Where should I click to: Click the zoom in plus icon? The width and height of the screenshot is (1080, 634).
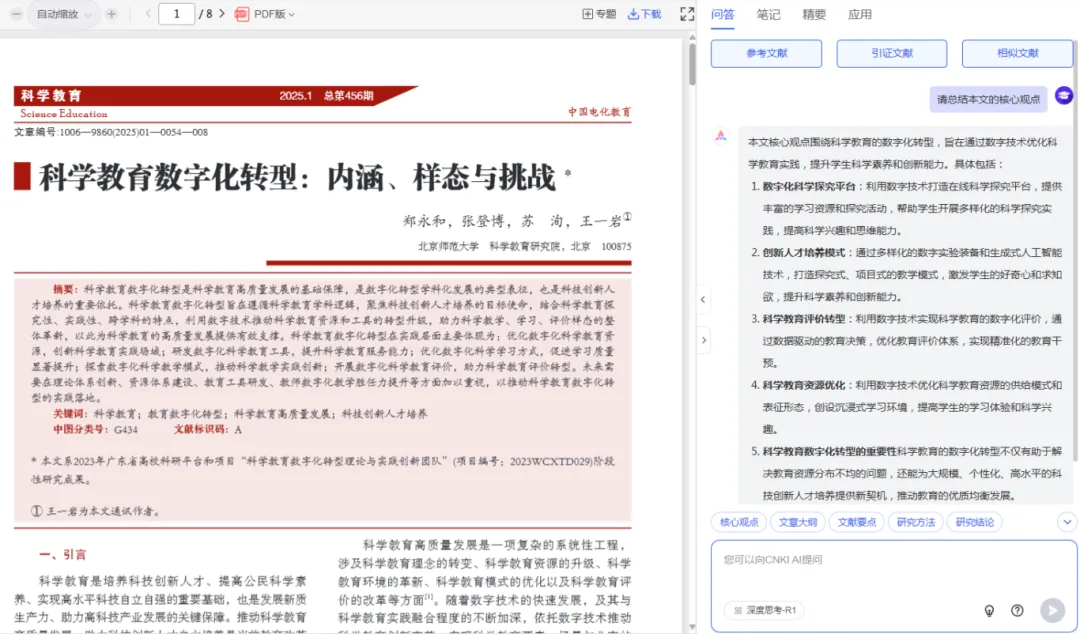point(111,14)
